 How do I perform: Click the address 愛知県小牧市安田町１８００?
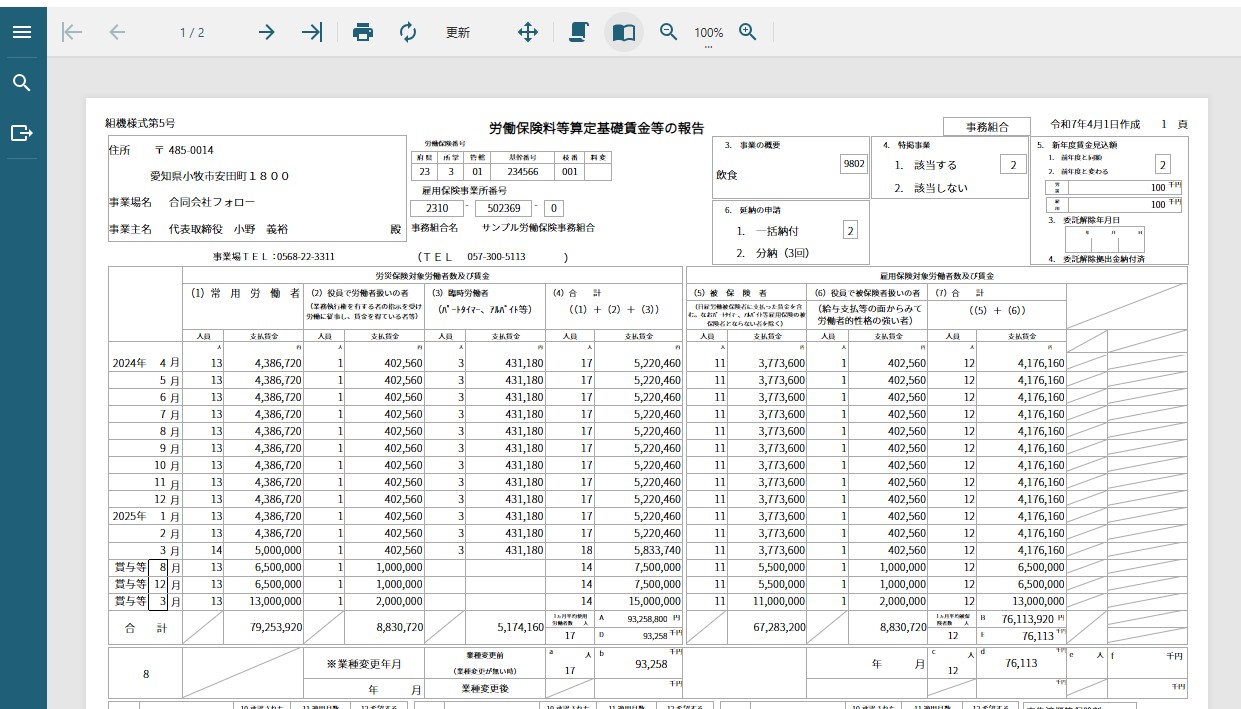tap(219, 176)
